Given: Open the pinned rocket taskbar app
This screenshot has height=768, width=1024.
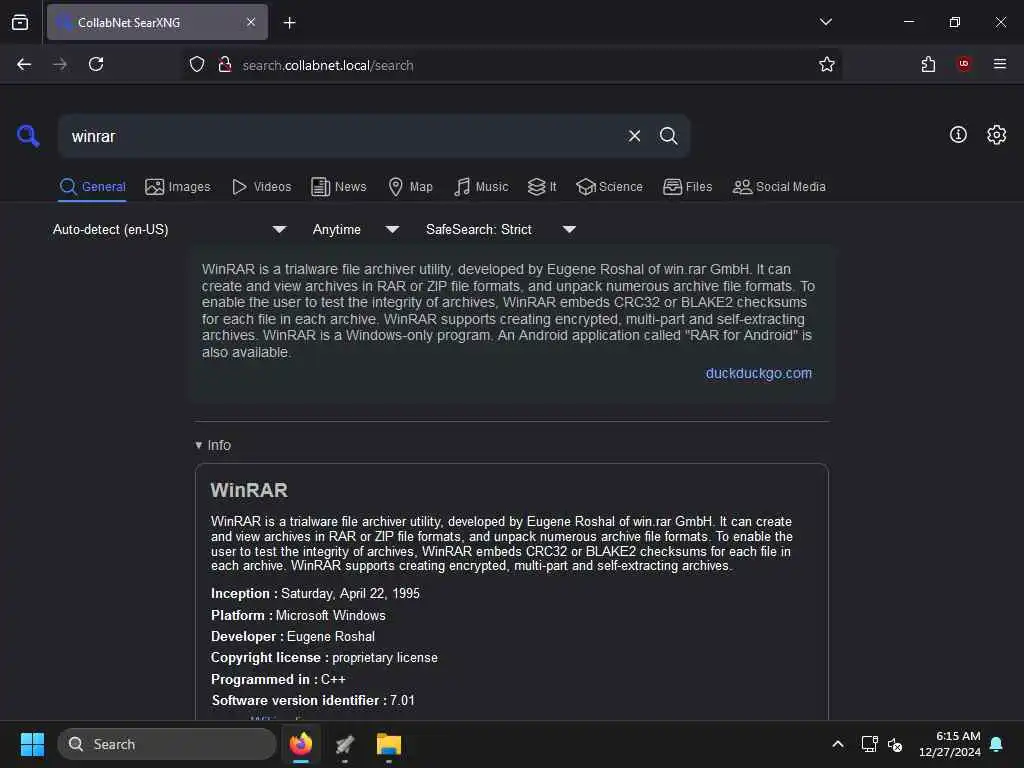Looking at the screenshot, I should [345, 744].
